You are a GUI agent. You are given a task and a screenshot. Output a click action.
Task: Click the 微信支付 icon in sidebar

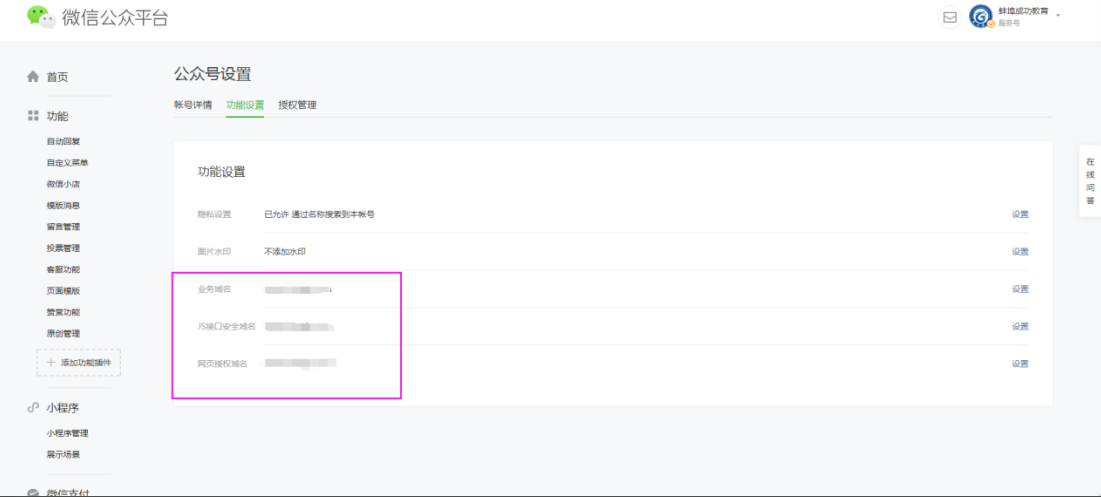33,492
